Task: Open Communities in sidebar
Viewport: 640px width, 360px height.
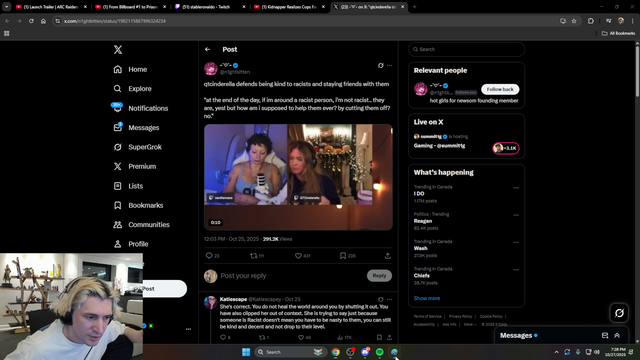Action: [x=141, y=225]
